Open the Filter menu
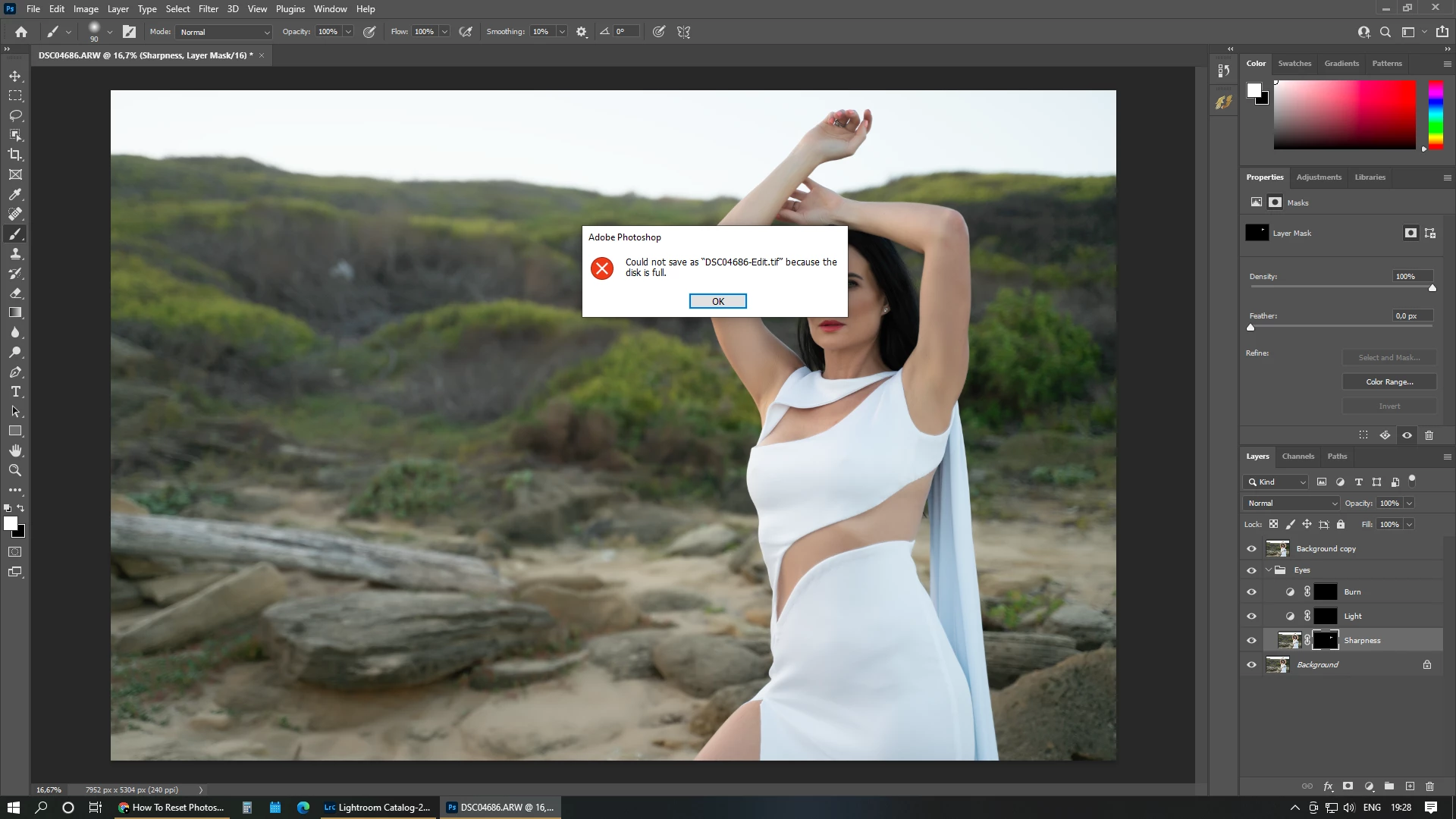1456x819 pixels. pyautogui.click(x=208, y=9)
